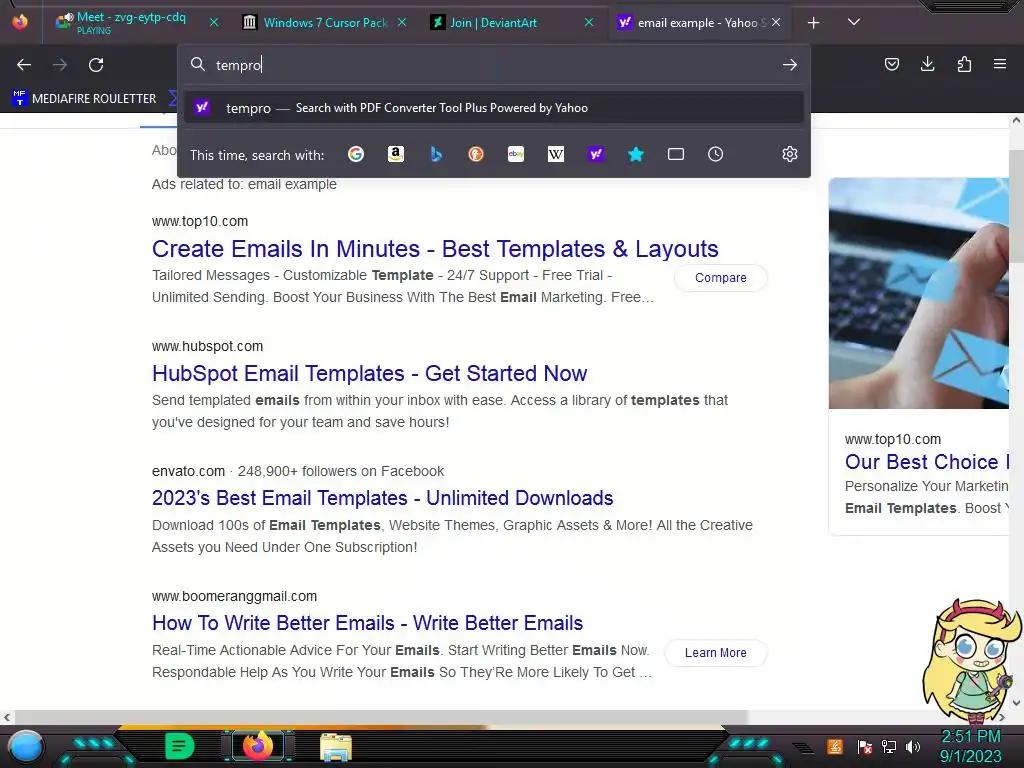Click the Learn More button

point(716,653)
